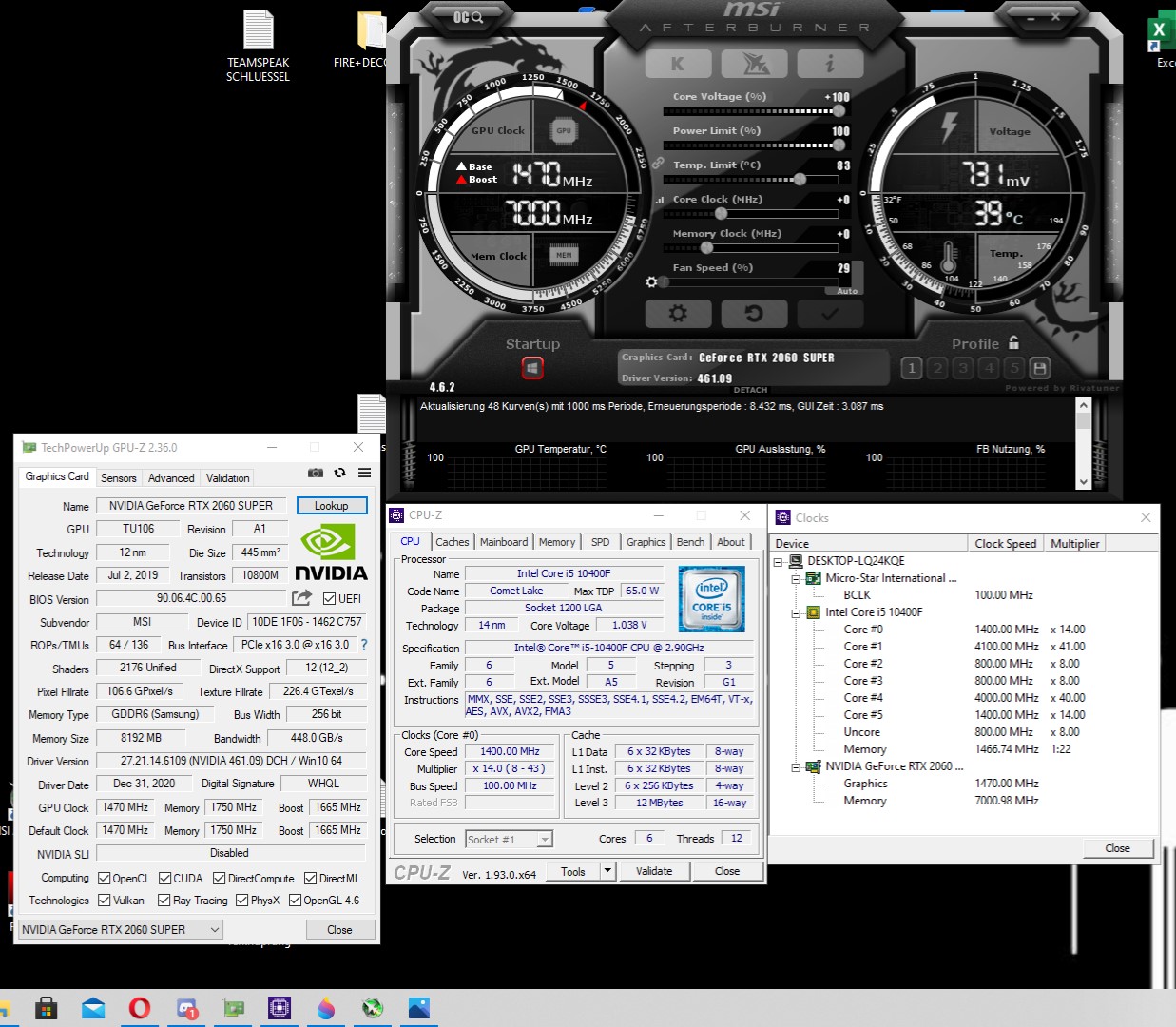Open Photos app from taskbar
Viewport: 1176px width, 1027px height.
click(x=419, y=1008)
